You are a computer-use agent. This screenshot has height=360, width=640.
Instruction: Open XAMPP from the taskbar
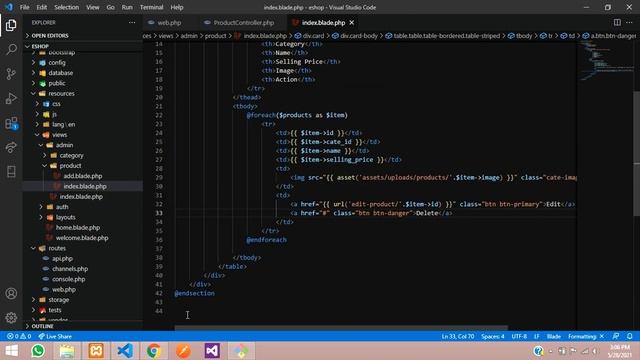point(96,351)
